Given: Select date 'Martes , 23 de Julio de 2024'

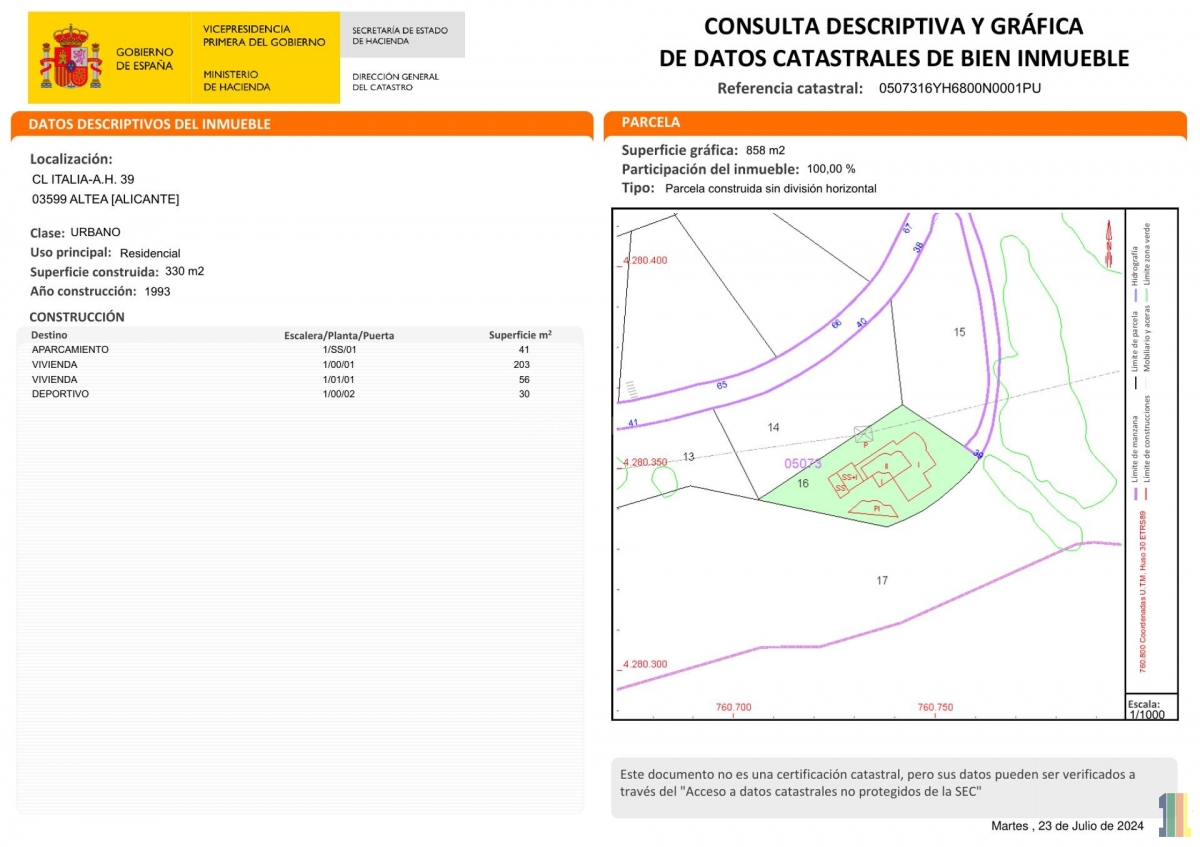Looking at the screenshot, I should click(x=1067, y=826).
